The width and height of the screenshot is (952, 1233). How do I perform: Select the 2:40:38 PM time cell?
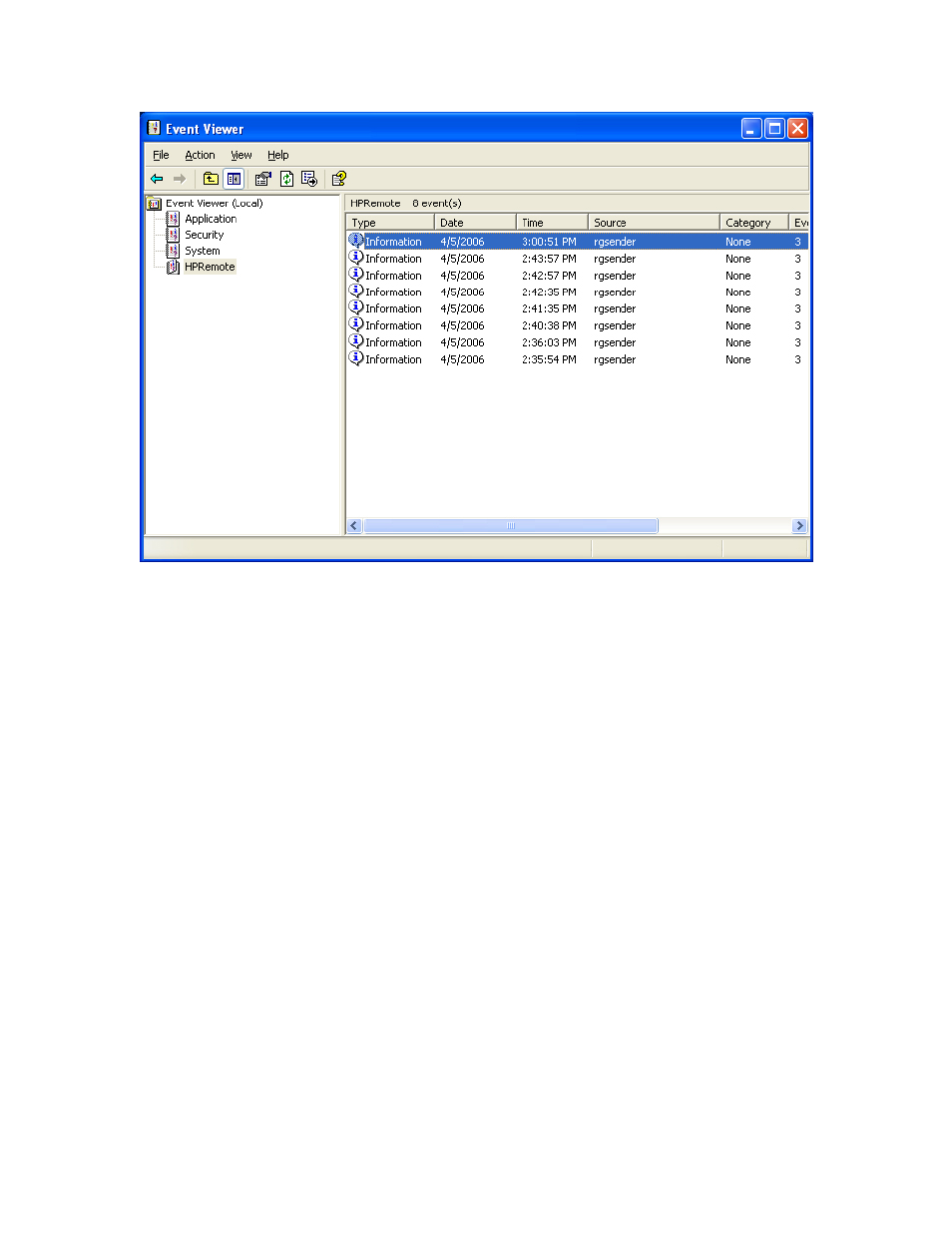pos(549,325)
